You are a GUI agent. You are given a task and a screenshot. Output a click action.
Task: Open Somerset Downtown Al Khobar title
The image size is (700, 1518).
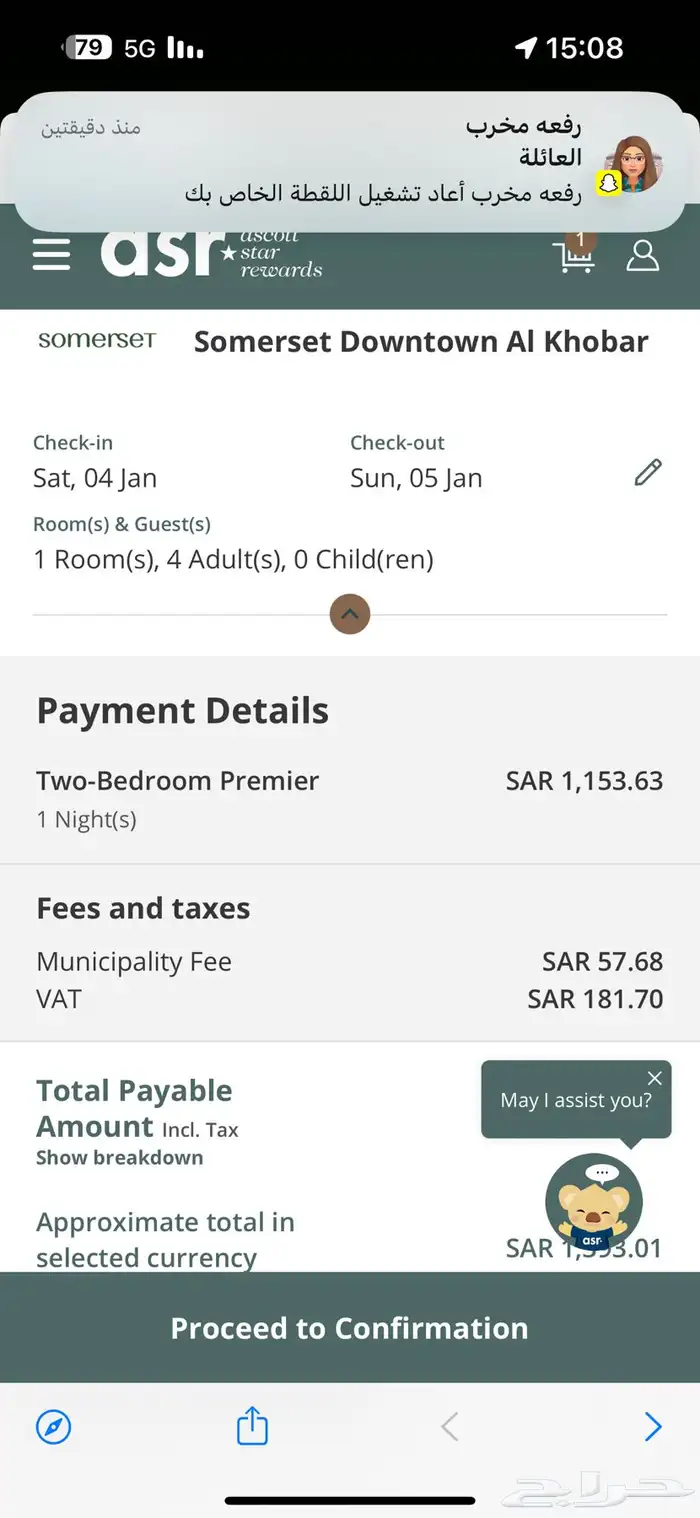(421, 341)
